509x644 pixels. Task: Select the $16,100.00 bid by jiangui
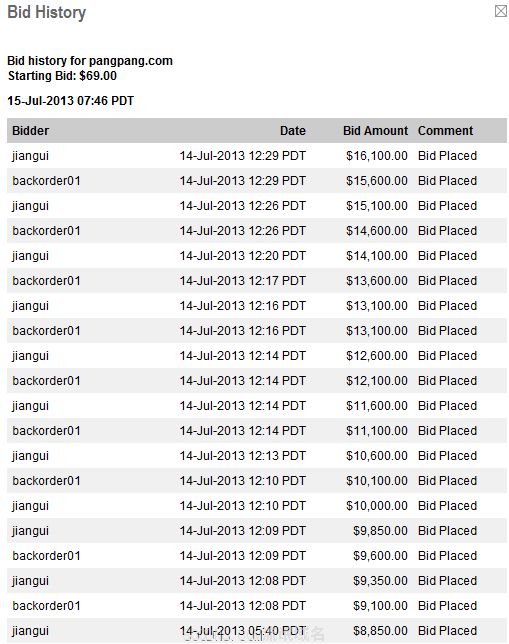(x=257, y=156)
